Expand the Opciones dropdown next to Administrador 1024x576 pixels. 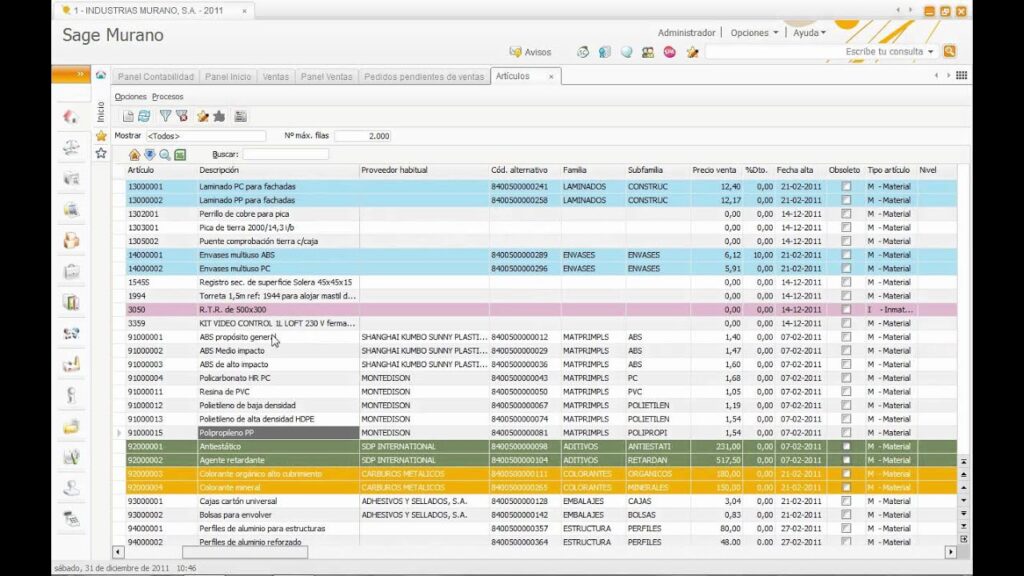tap(752, 32)
